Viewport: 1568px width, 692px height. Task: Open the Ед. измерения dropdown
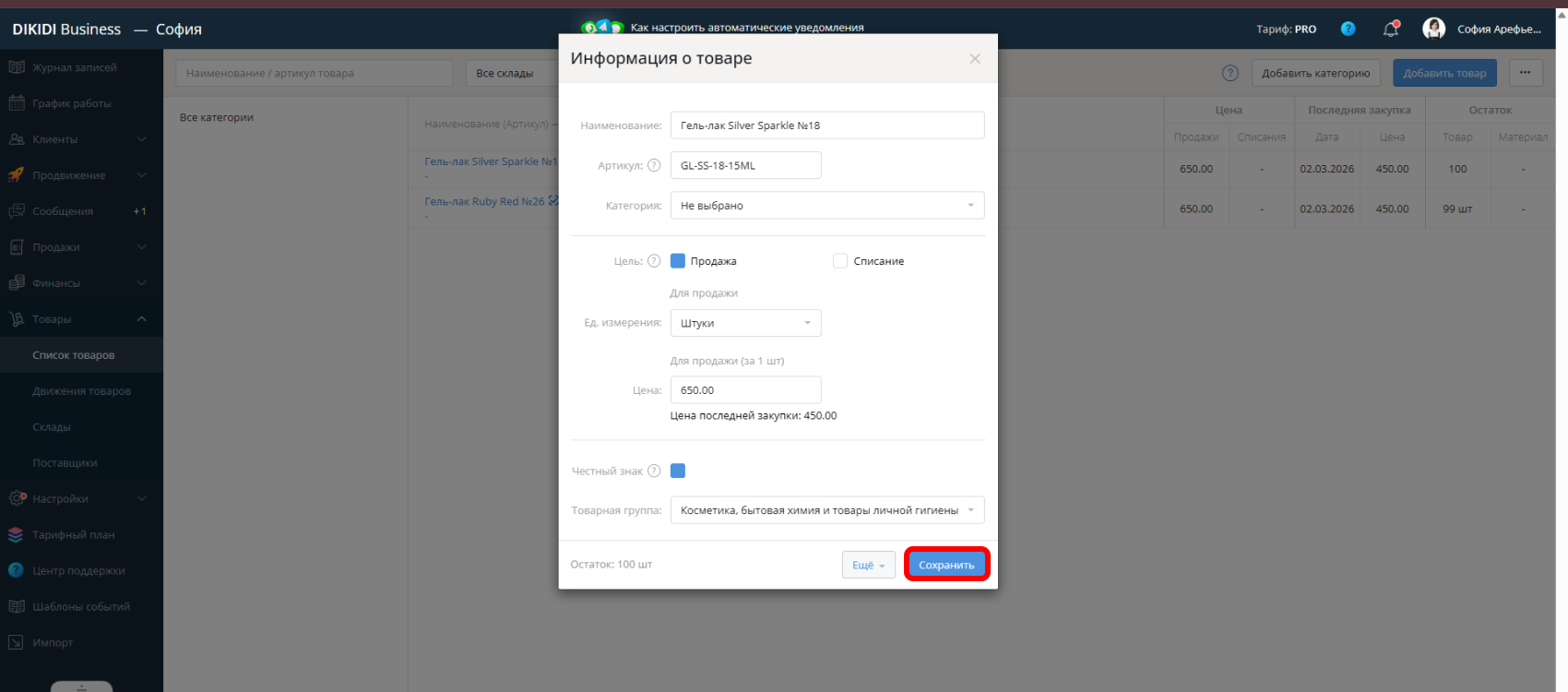745,323
